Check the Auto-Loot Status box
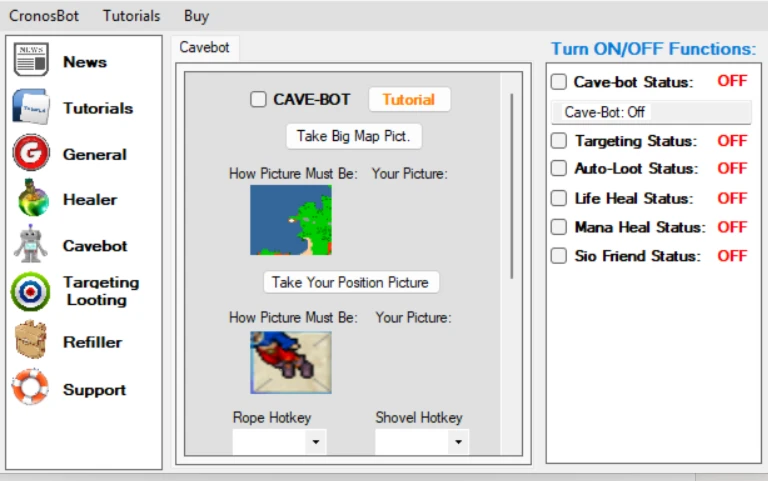This screenshot has height=481, width=768. click(x=559, y=168)
